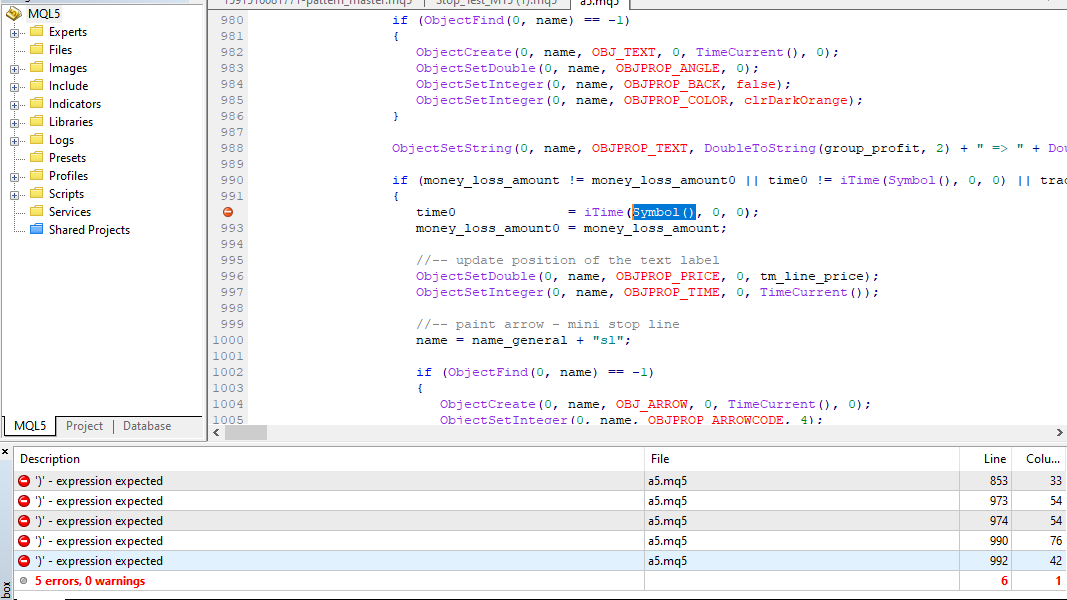This screenshot has height=600, width=1067.
Task: Sort errors by Column header
Action: pyautogui.click(x=1039, y=459)
